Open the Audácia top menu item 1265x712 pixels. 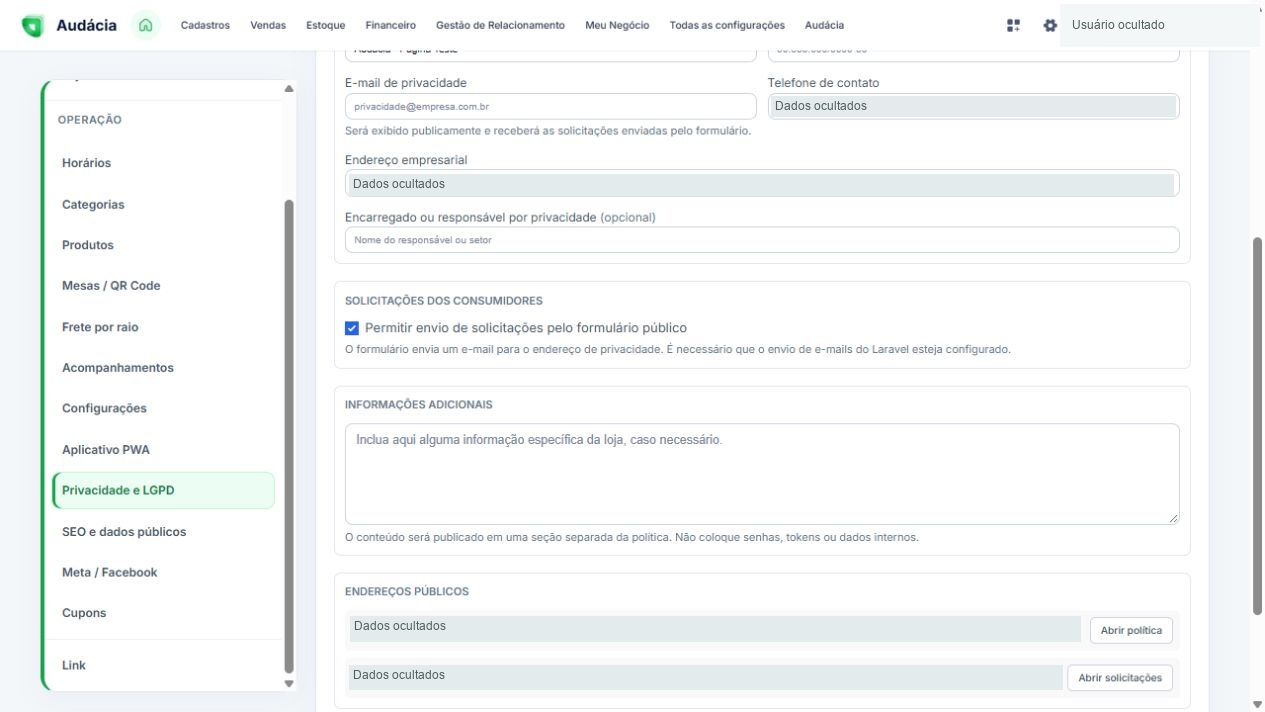(824, 25)
